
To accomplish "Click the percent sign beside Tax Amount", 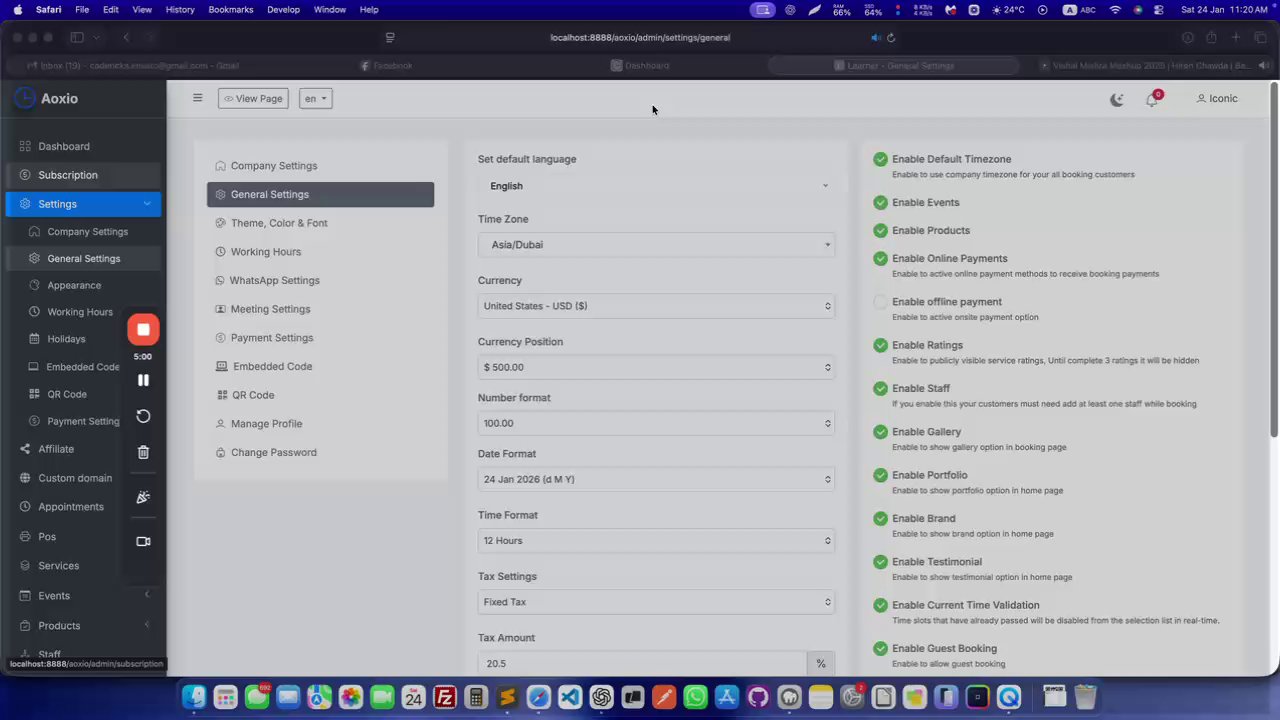I will 821,663.
